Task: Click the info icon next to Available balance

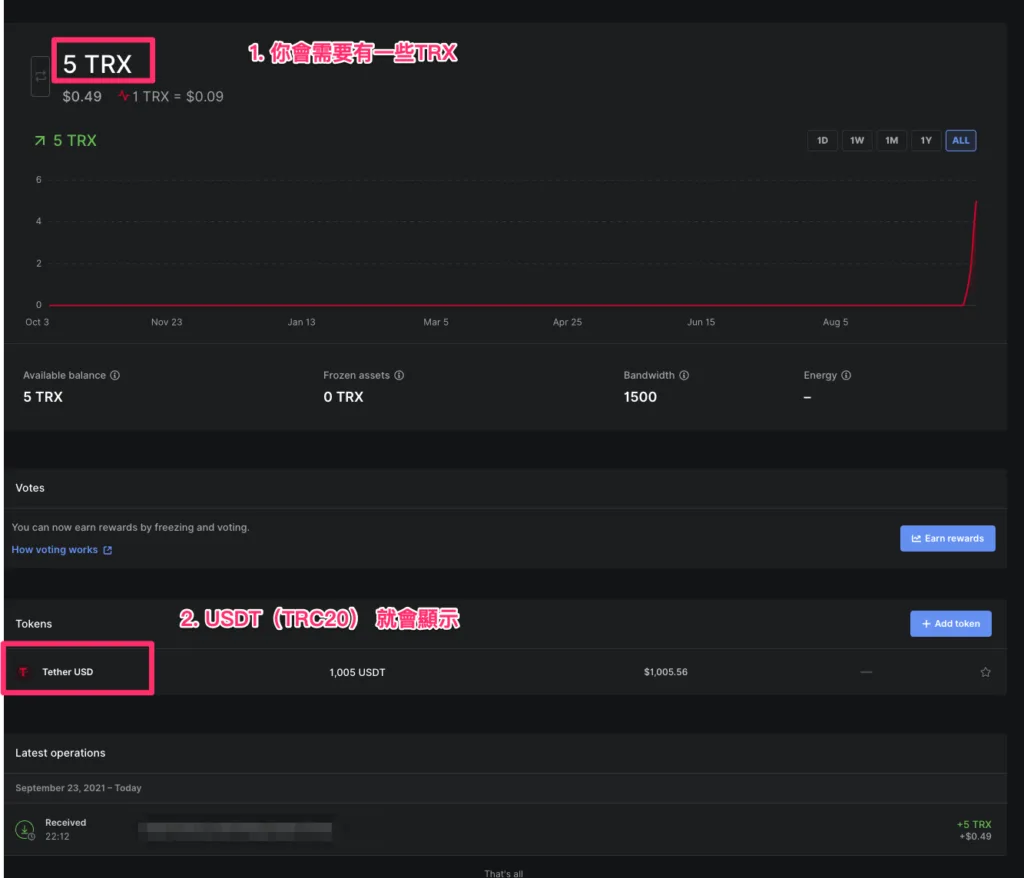Action: point(115,376)
